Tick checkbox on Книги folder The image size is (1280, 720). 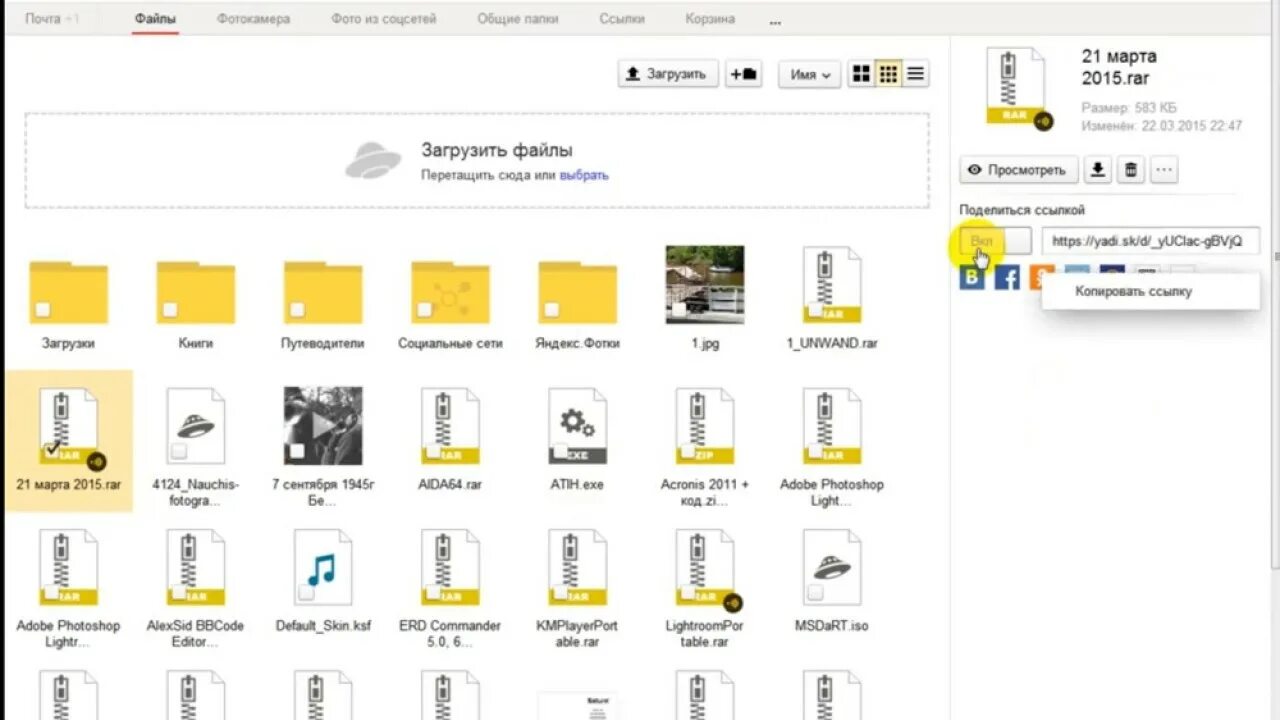point(170,310)
